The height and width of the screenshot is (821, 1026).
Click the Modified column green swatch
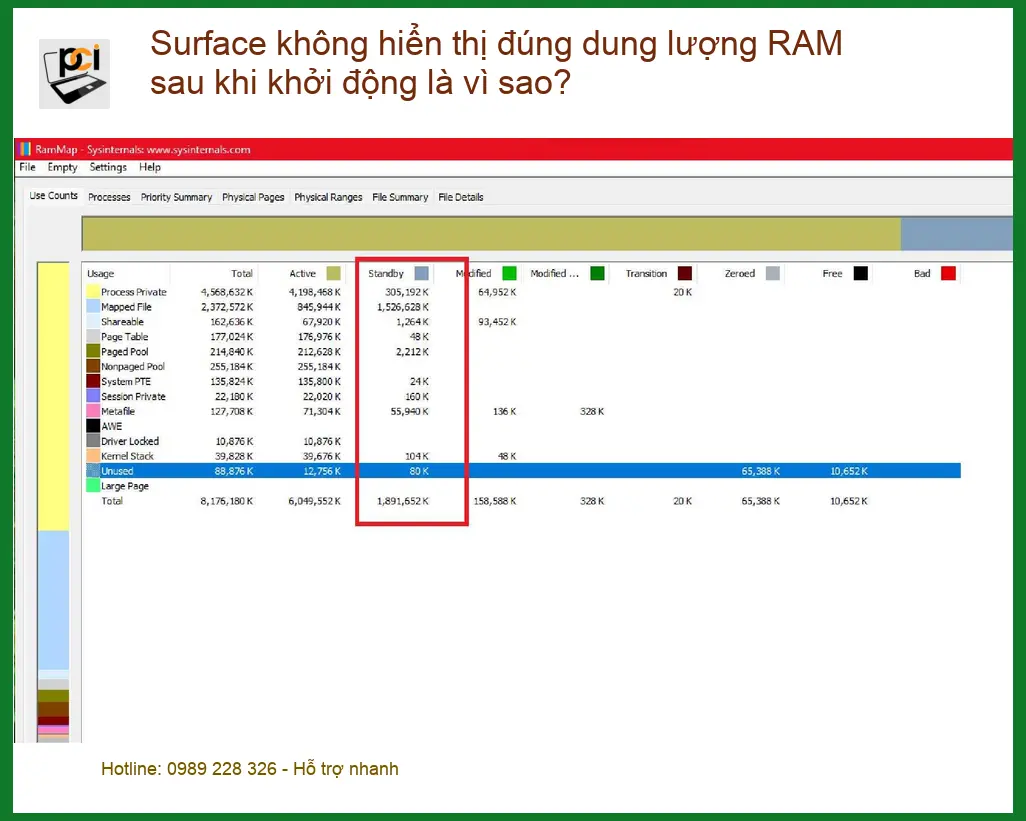coord(509,273)
